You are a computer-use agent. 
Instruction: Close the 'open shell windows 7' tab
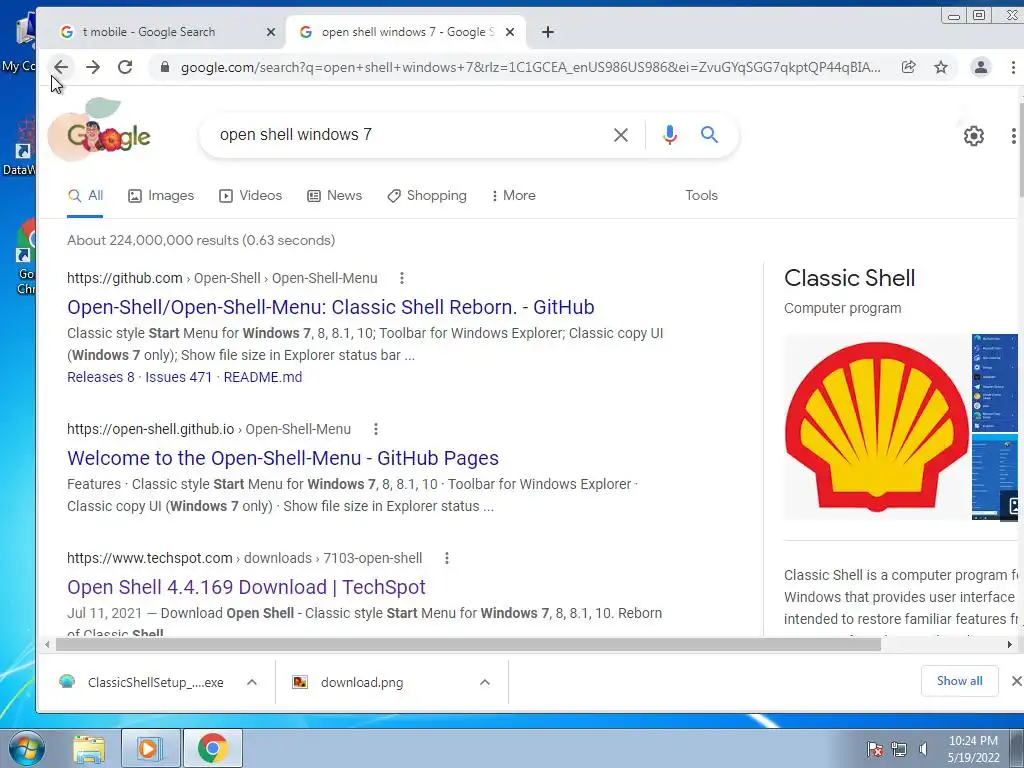(510, 32)
